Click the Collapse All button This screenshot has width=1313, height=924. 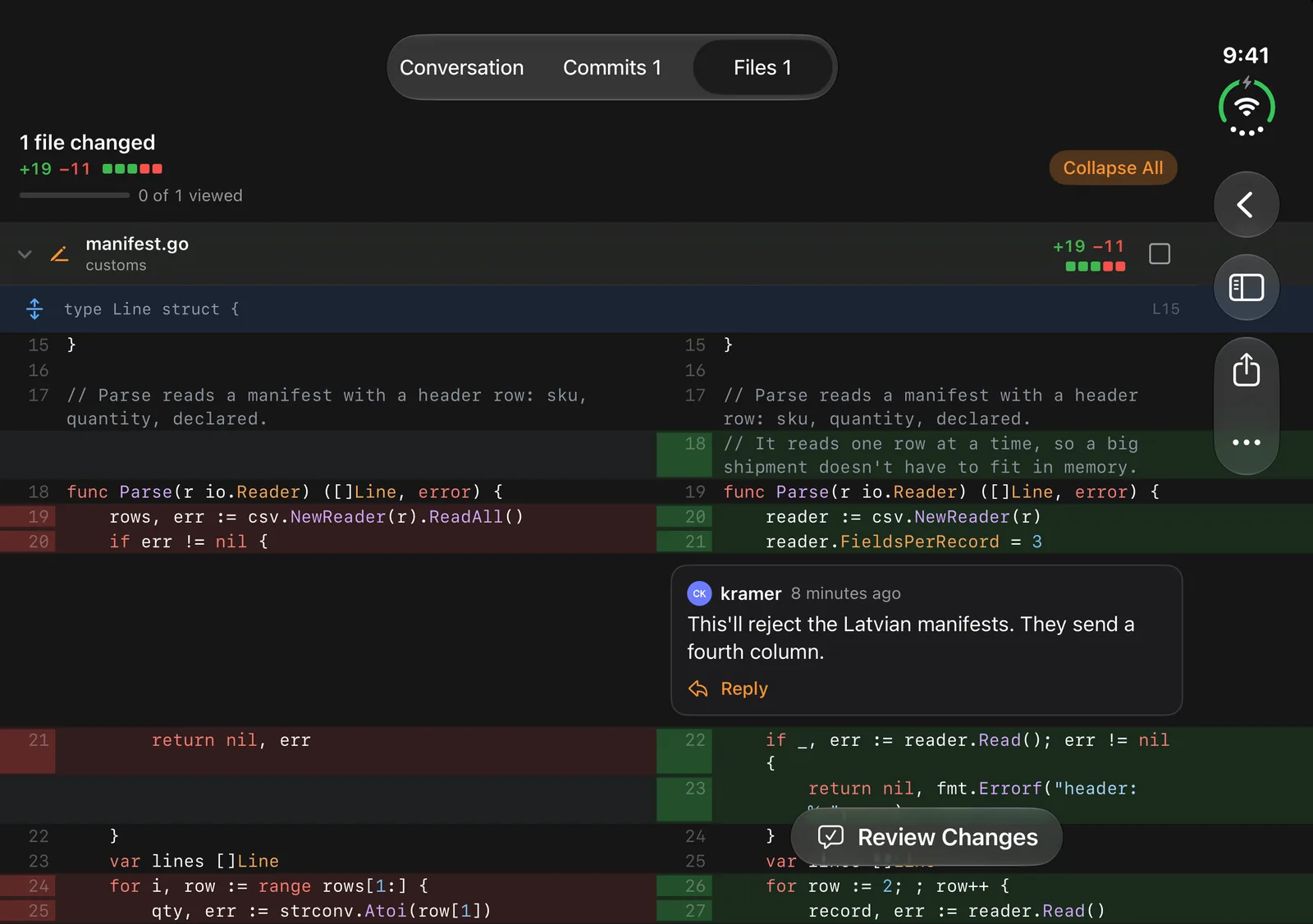tap(1113, 167)
